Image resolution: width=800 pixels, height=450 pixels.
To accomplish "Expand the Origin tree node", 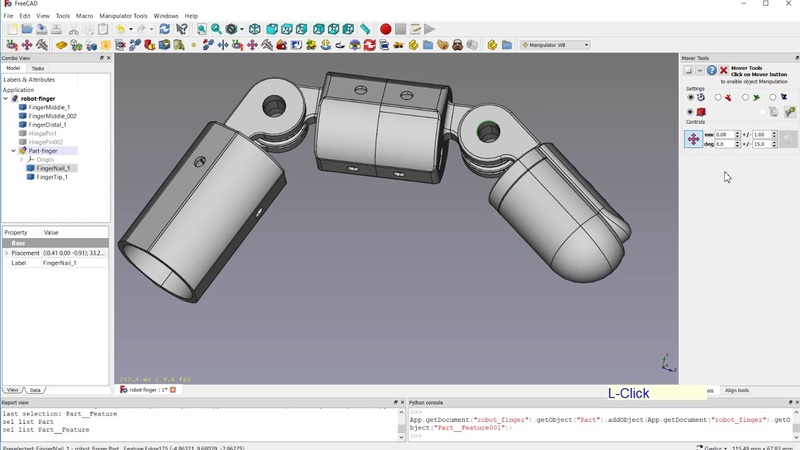I will click(21, 160).
